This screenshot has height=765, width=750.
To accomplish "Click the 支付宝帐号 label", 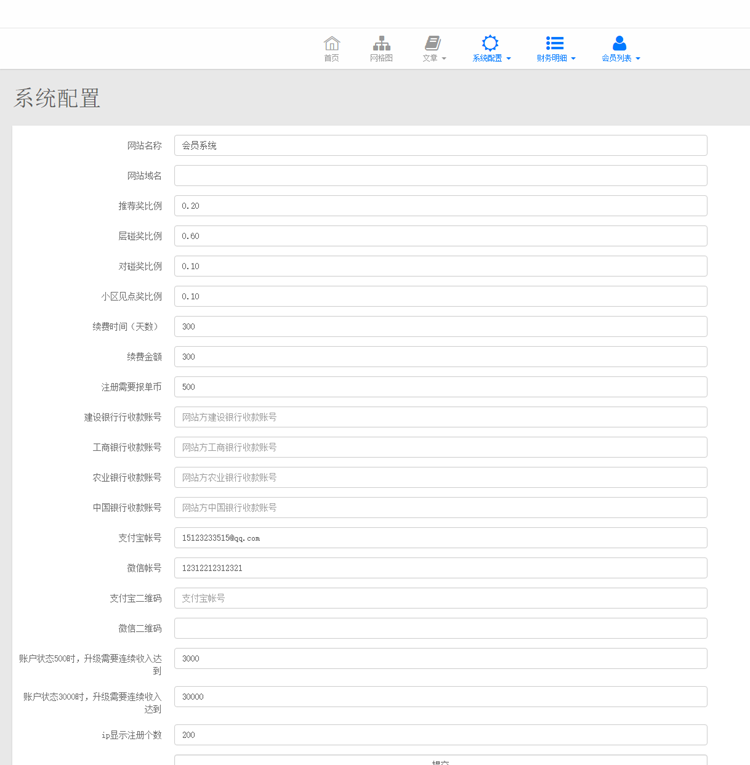I will click(x=140, y=538).
